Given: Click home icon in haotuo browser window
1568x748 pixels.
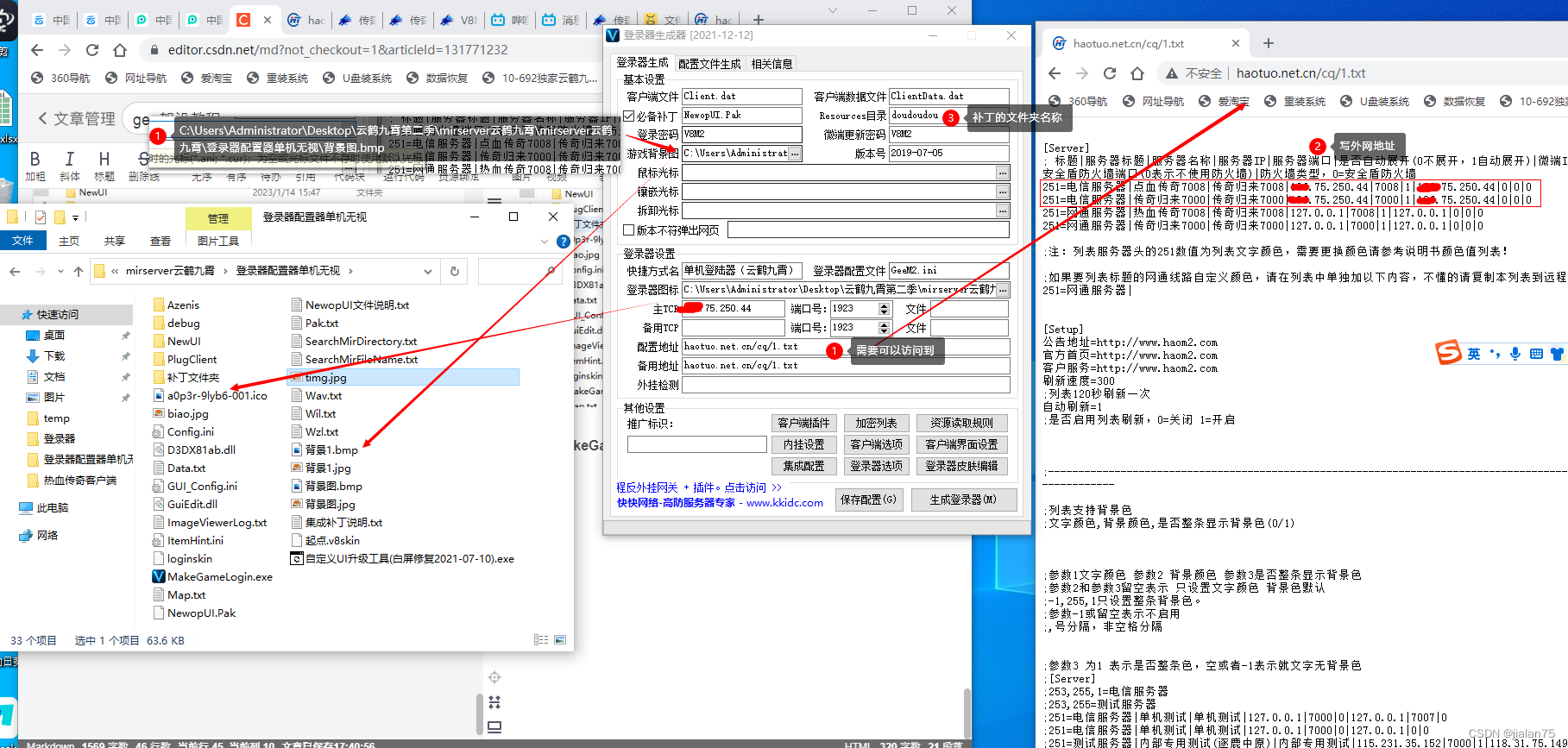Looking at the screenshot, I should 1137,73.
